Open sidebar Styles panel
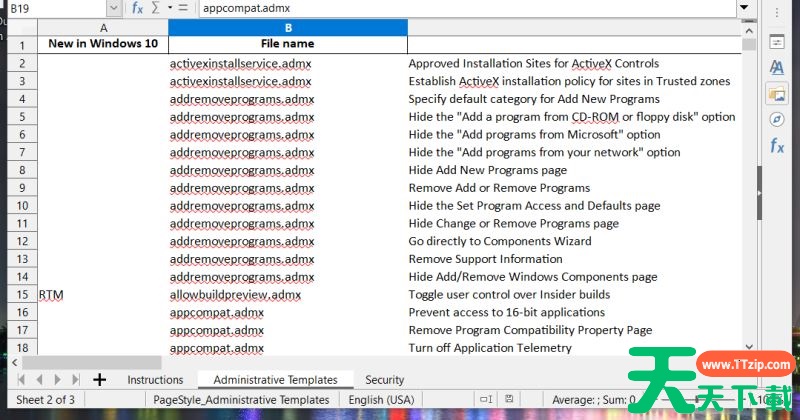This screenshot has height=420, width=800. coord(777,67)
